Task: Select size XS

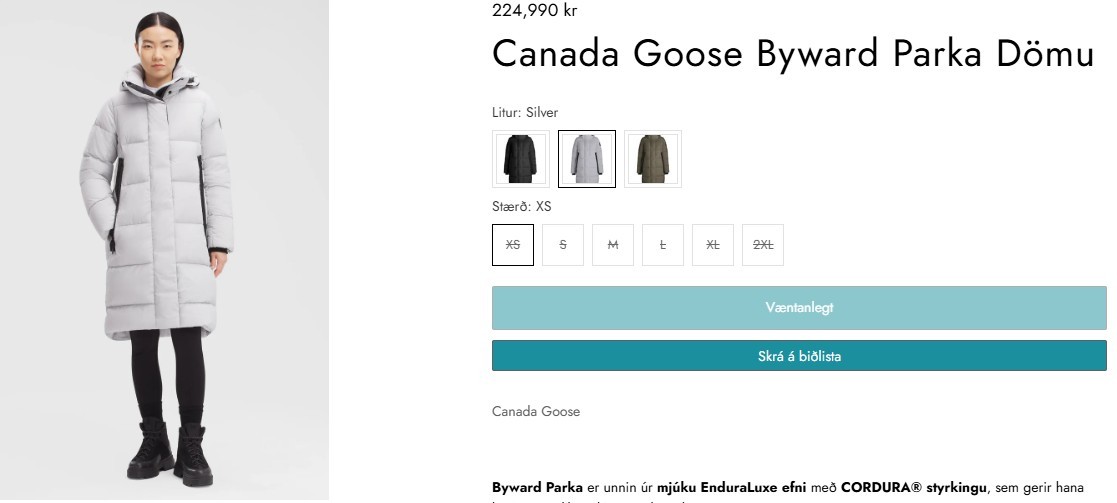Action: [513, 245]
